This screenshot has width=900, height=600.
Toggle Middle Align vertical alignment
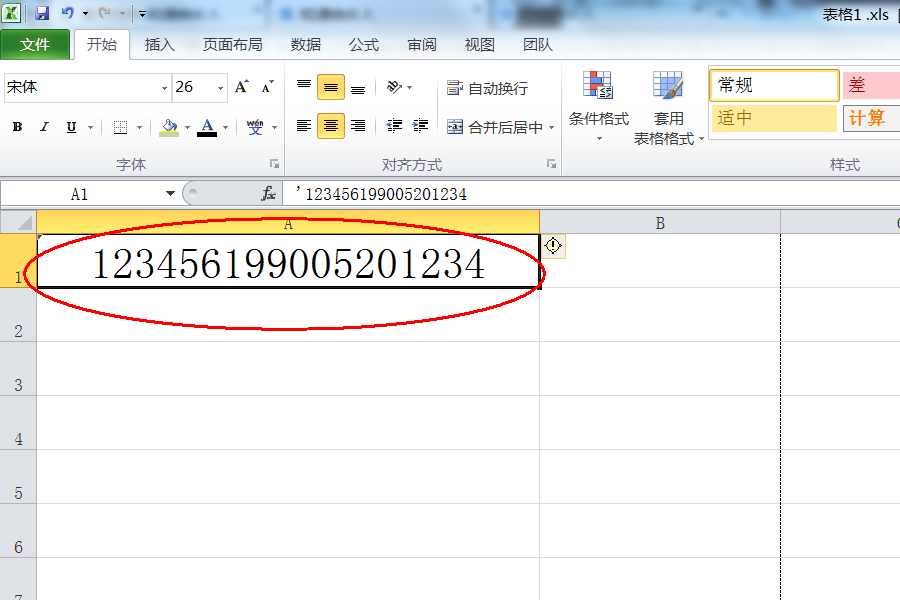click(331, 87)
